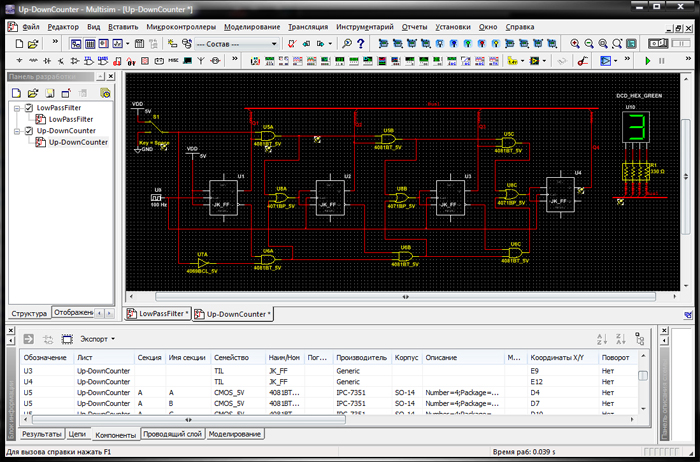700x462 pixels.
Task: Close the design toolbox panel
Action: pos(111,77)
